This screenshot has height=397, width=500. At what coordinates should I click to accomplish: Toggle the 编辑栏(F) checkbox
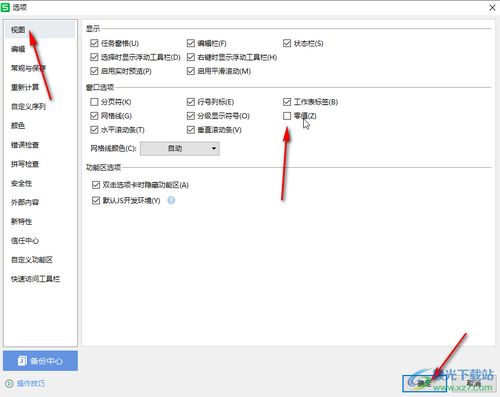pos(191,43)
